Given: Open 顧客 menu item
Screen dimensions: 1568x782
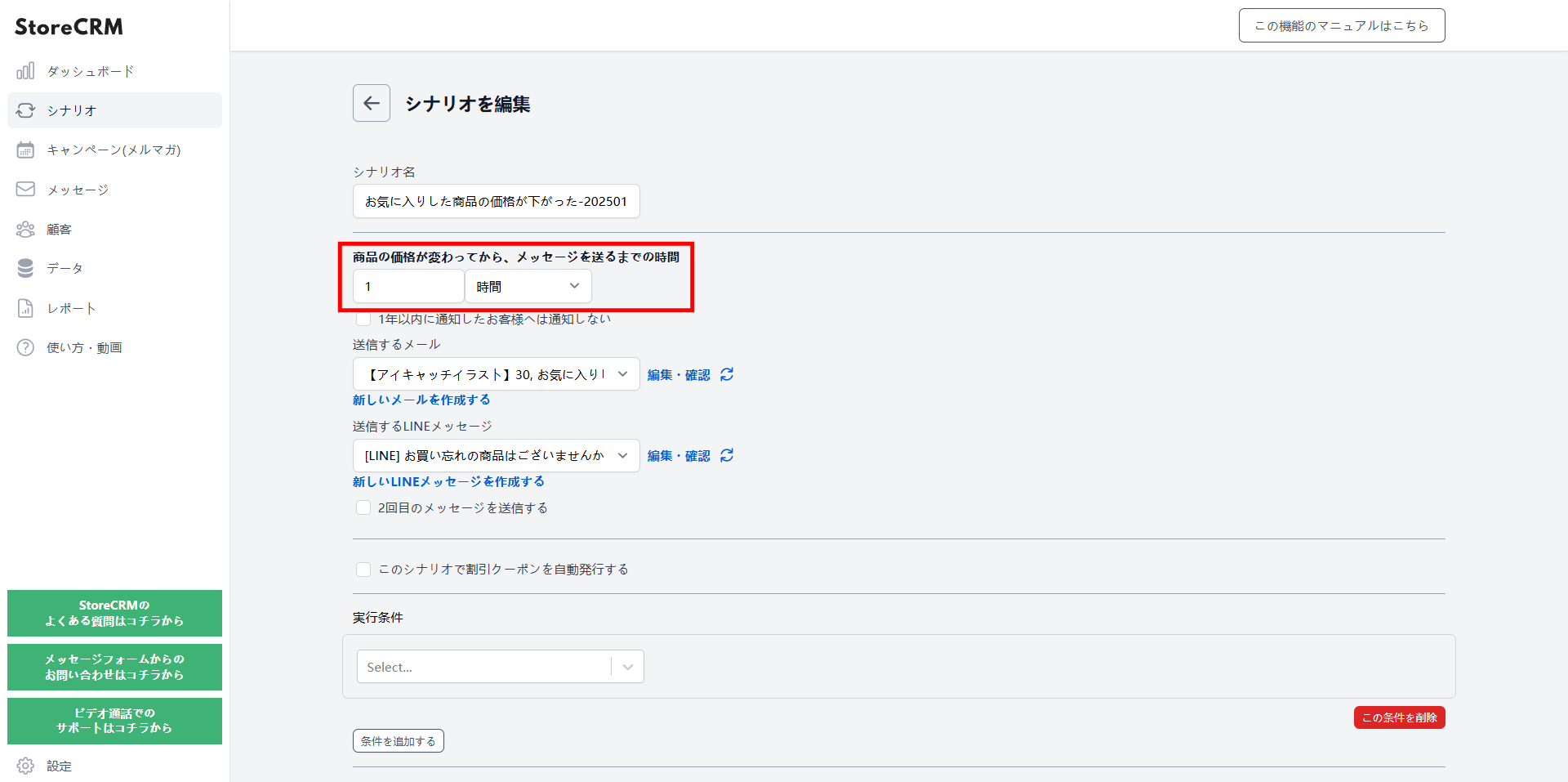Looking at the screenshot, I should click(114, 229).
